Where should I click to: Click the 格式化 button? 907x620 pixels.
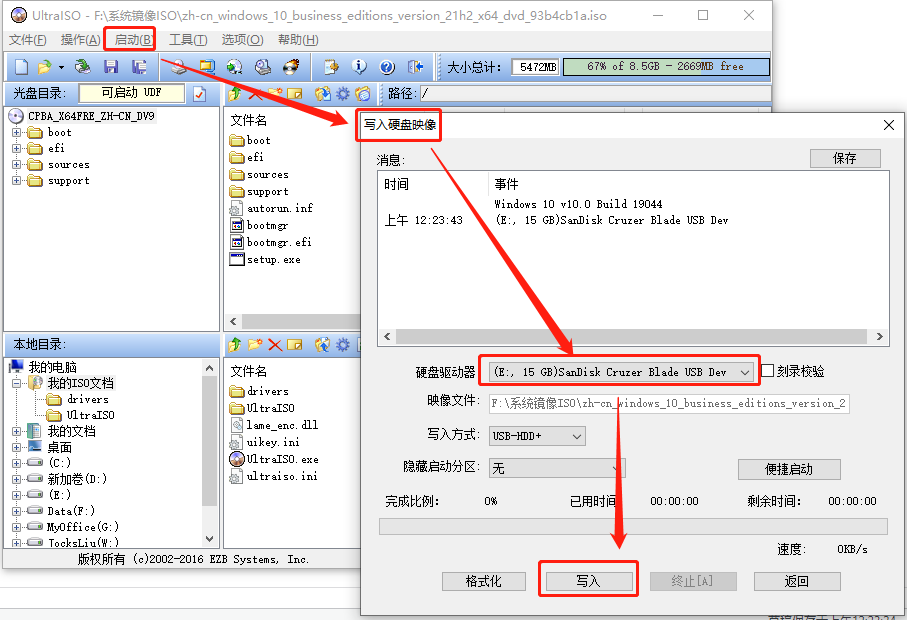tap(484, 581)
